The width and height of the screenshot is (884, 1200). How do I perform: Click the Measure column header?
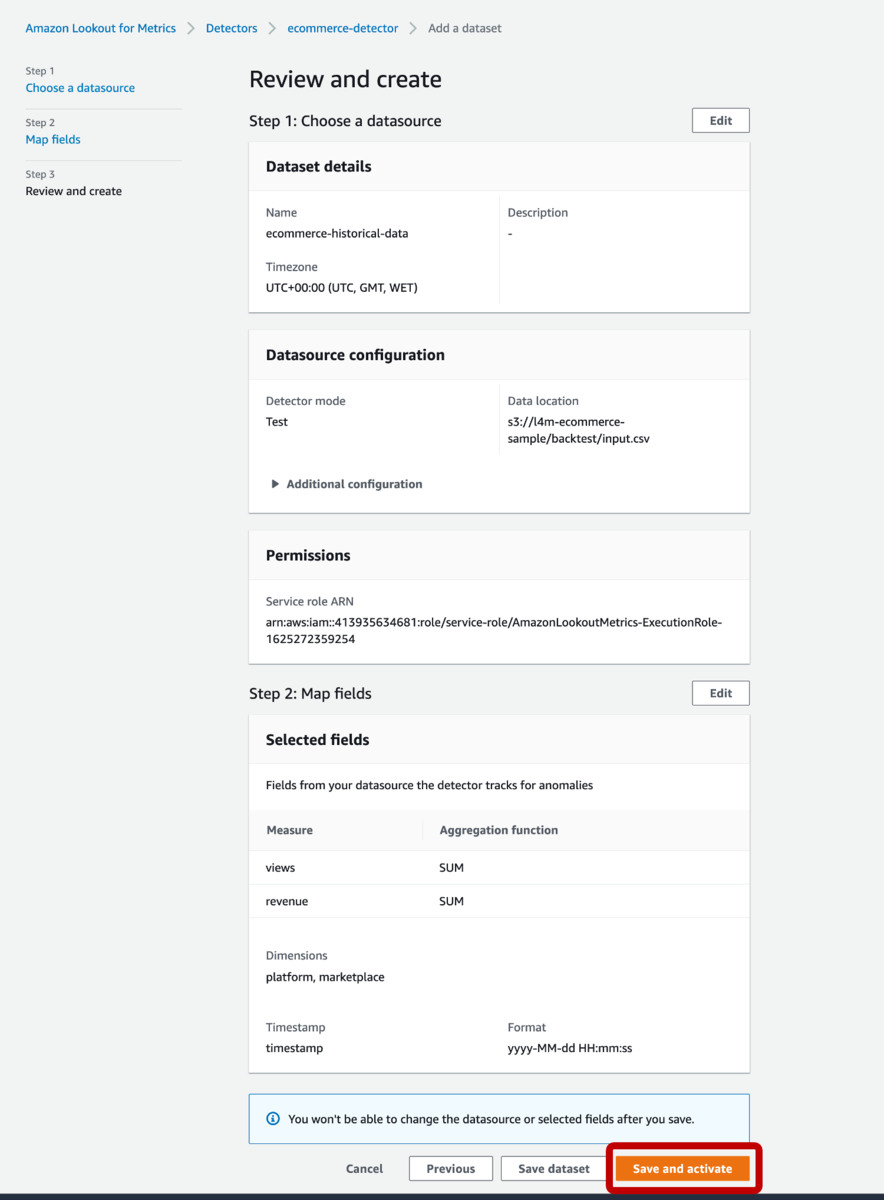coord(289,830)
